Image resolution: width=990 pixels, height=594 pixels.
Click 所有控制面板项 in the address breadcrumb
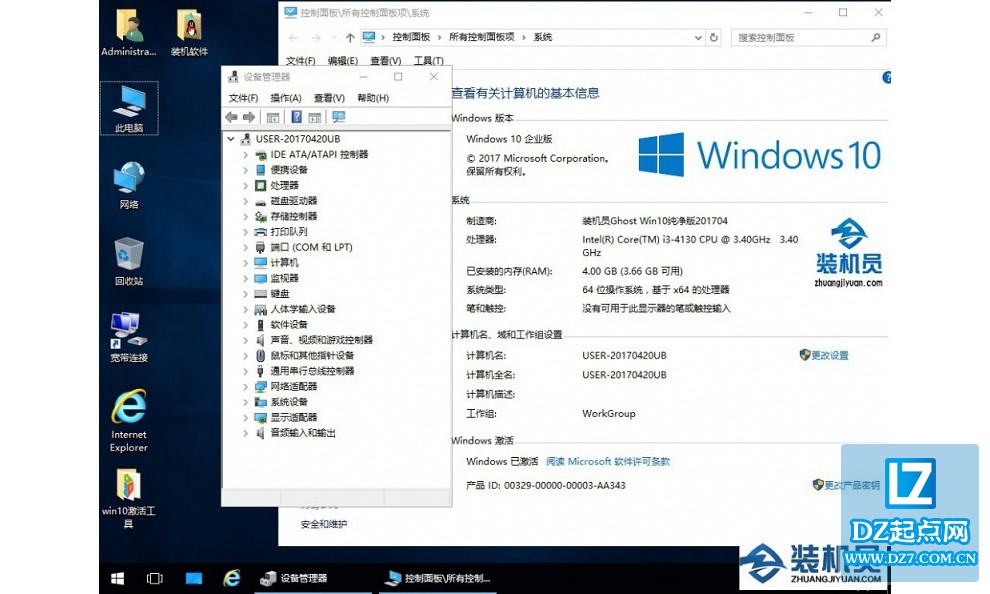tap(481, 37)
